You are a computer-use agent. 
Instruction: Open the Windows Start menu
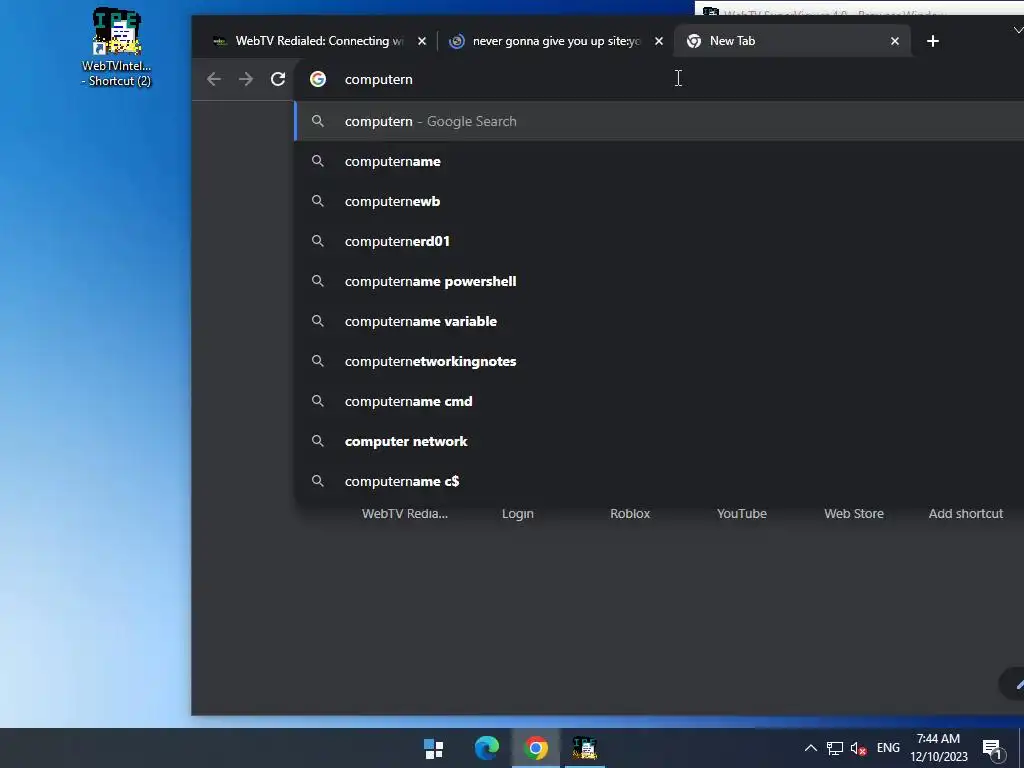point(434,748)
